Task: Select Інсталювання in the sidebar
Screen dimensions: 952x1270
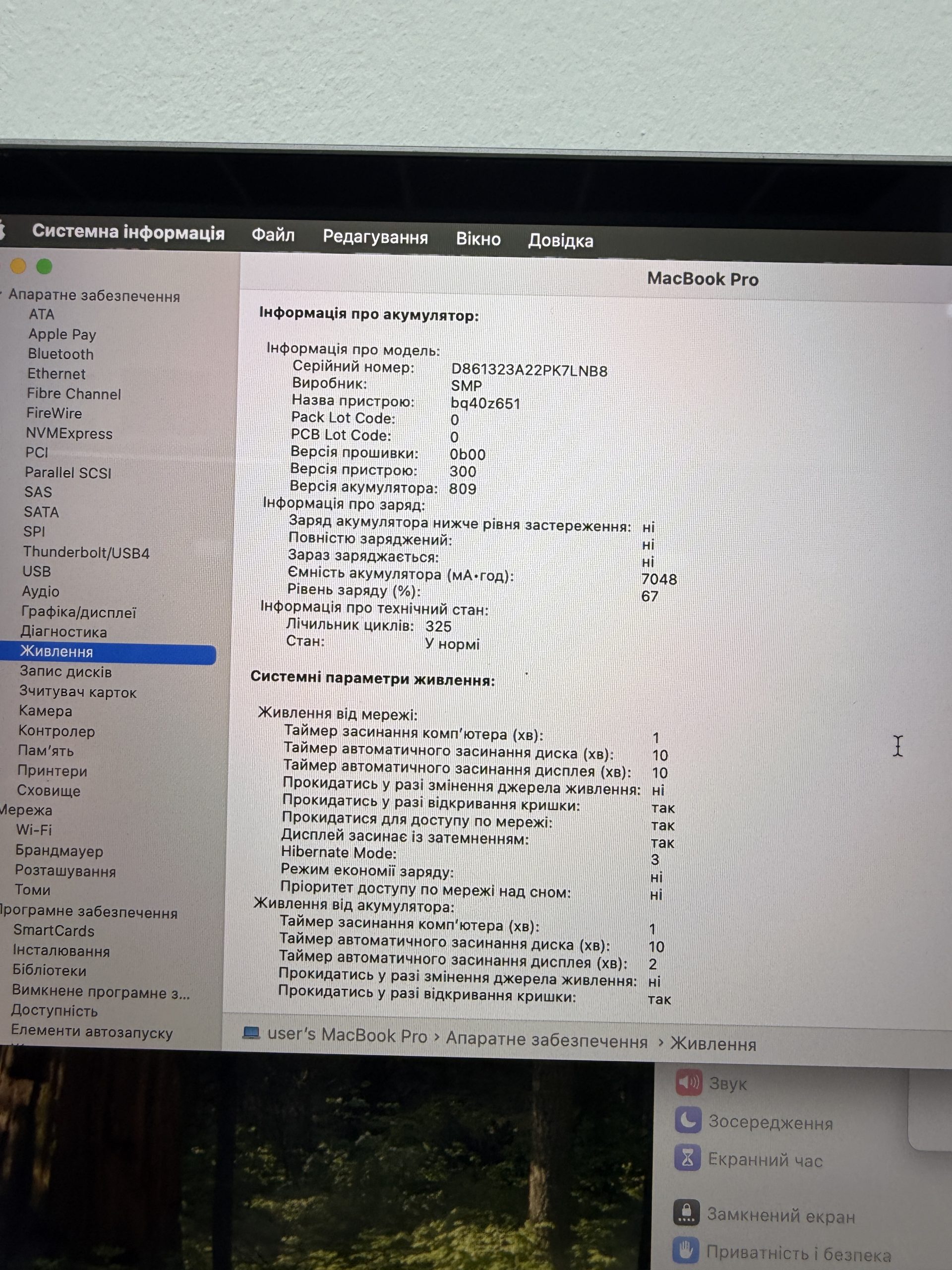Action: (61, 951)
